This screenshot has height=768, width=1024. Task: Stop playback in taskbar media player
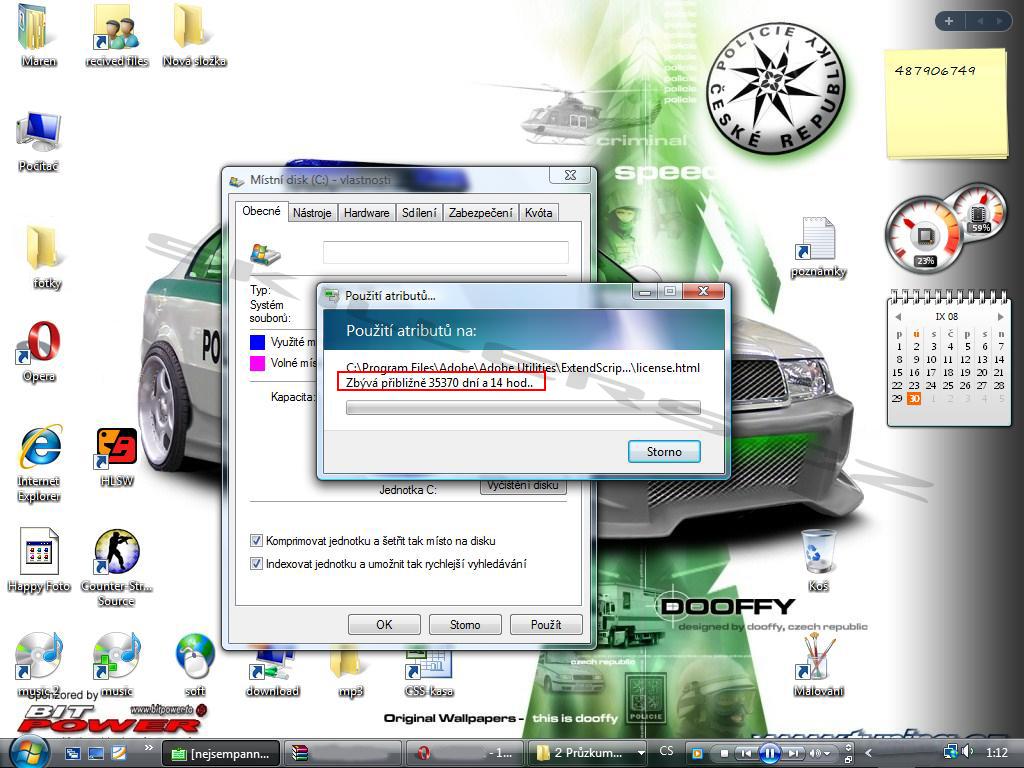pyautogui.click(x=724, y=753)
